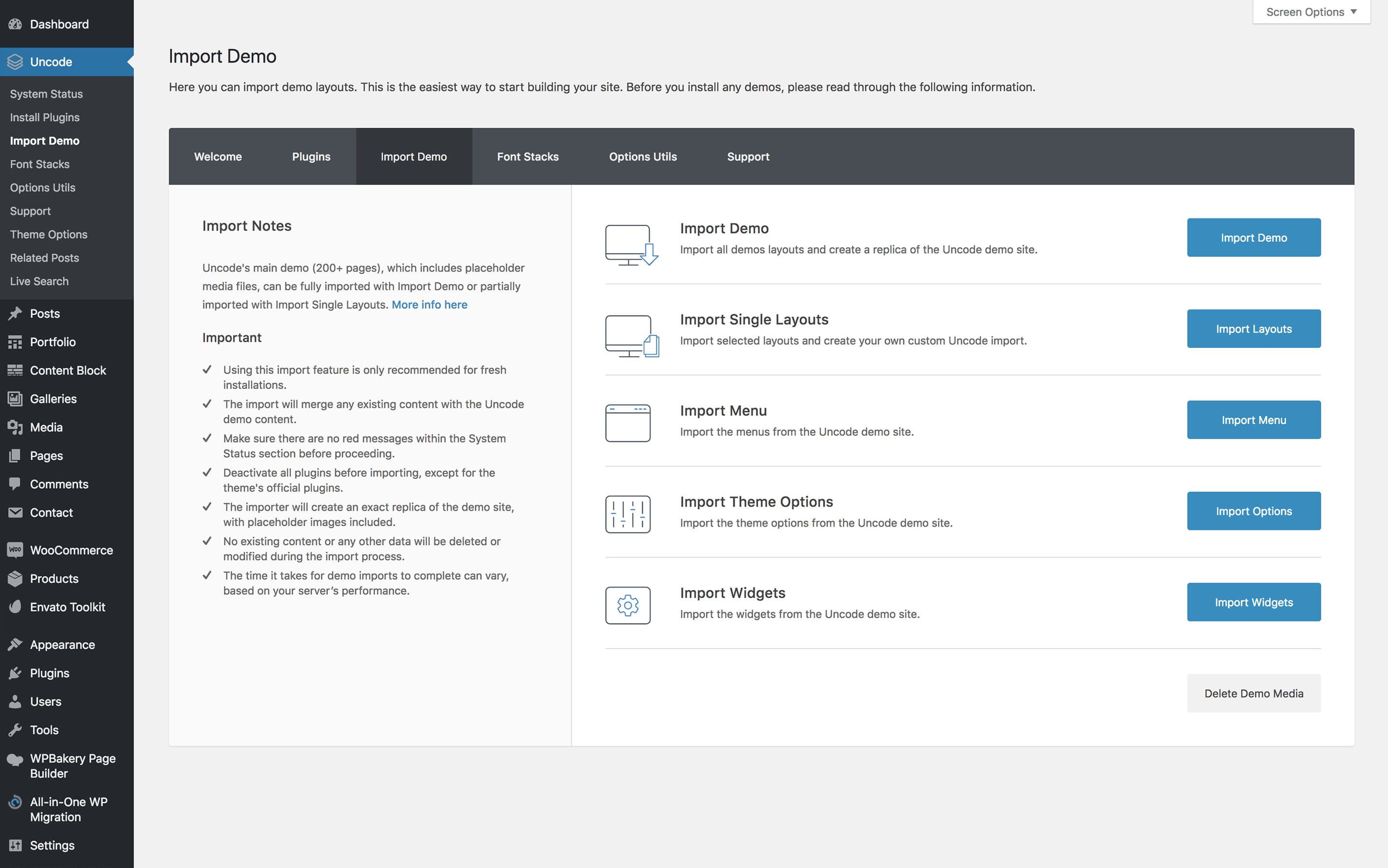The width and height of the screenshot is (1388, 868).
Task: Click the Portfolio grid icon in sidebar
Action: tap(15, 342)
